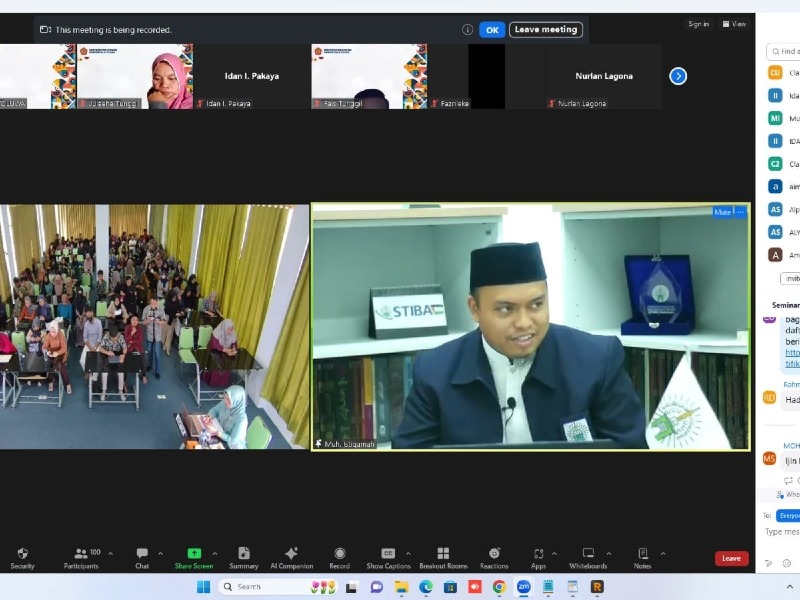Mute Muh. Istiqamah's video tile
The width and height of the screenshot is (800, 600).
(722, 212)
